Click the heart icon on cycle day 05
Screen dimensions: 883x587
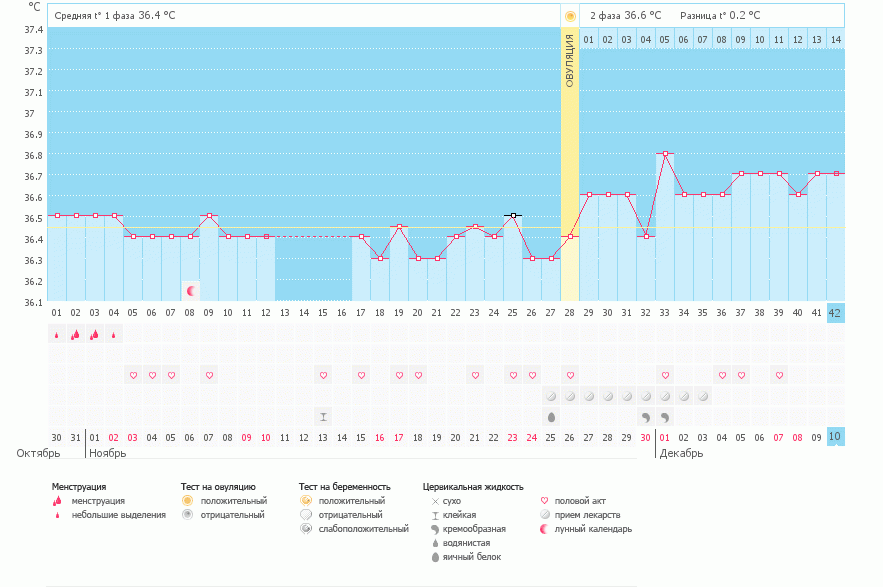point(133,375)
